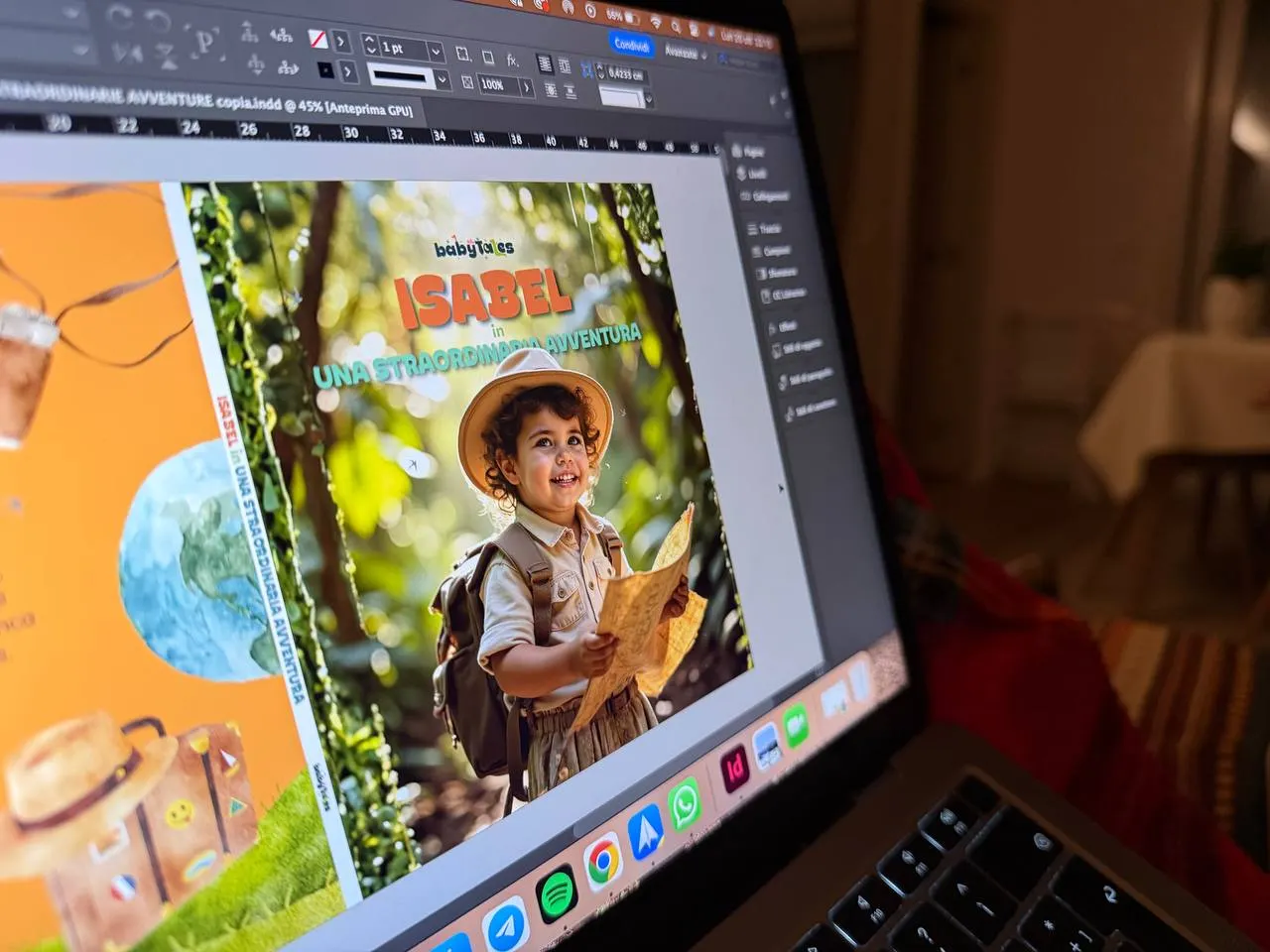Image resolution: width=1270 pixels, height=952 pixels.
Task: Click the stroke weight stepper arrows
Action: point(370,46)
